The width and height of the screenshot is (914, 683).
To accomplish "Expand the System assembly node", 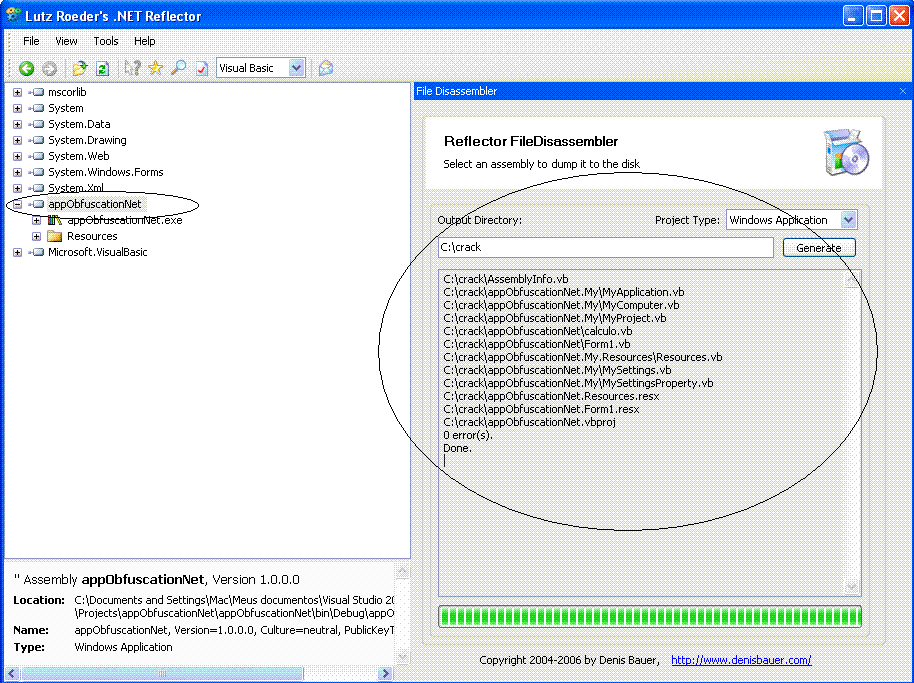I will coord(17,108).
